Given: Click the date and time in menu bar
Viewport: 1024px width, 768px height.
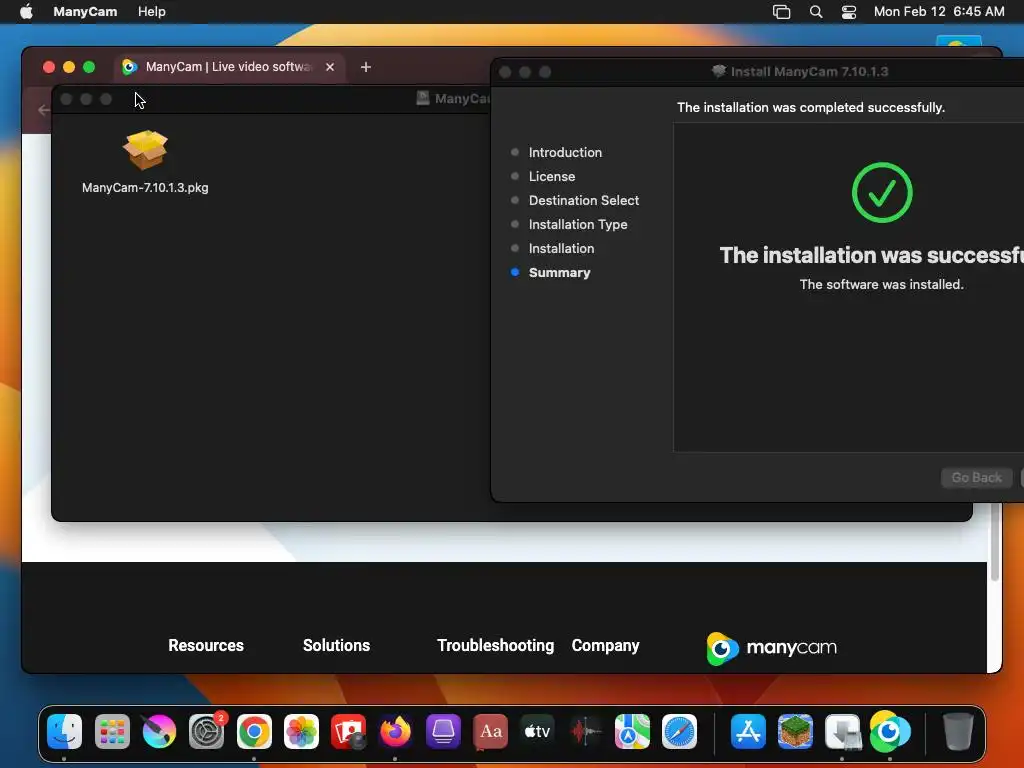Looking at the screenshot, I should click(938, 12).
